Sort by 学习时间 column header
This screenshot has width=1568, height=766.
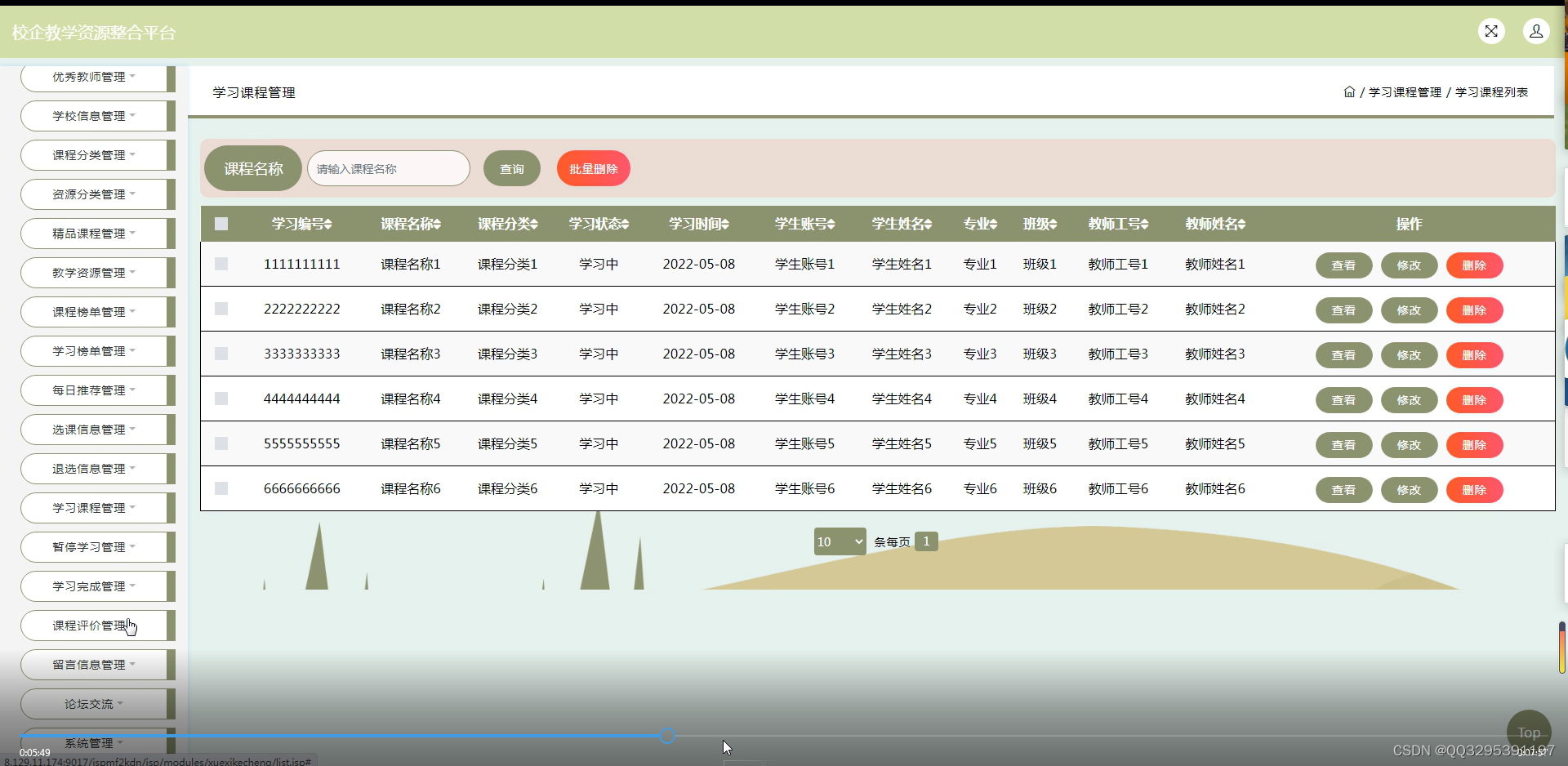click(x=699, y=224)
